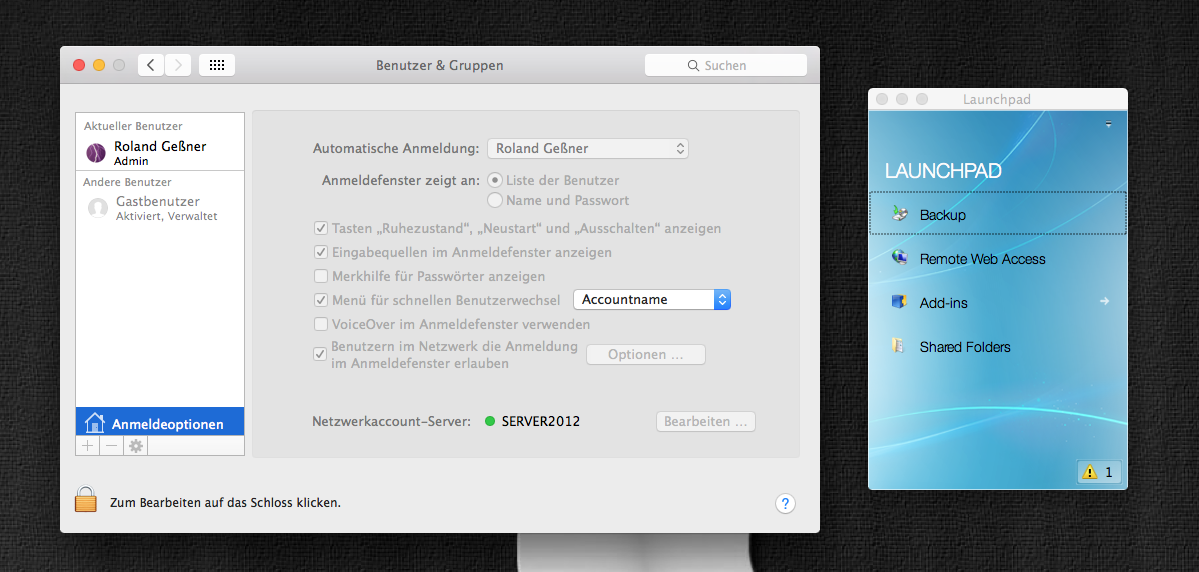The height and width of the screenshot is (572, 1199).
Task: Click the Bearbeiten … button
Action: pos(705,421)
